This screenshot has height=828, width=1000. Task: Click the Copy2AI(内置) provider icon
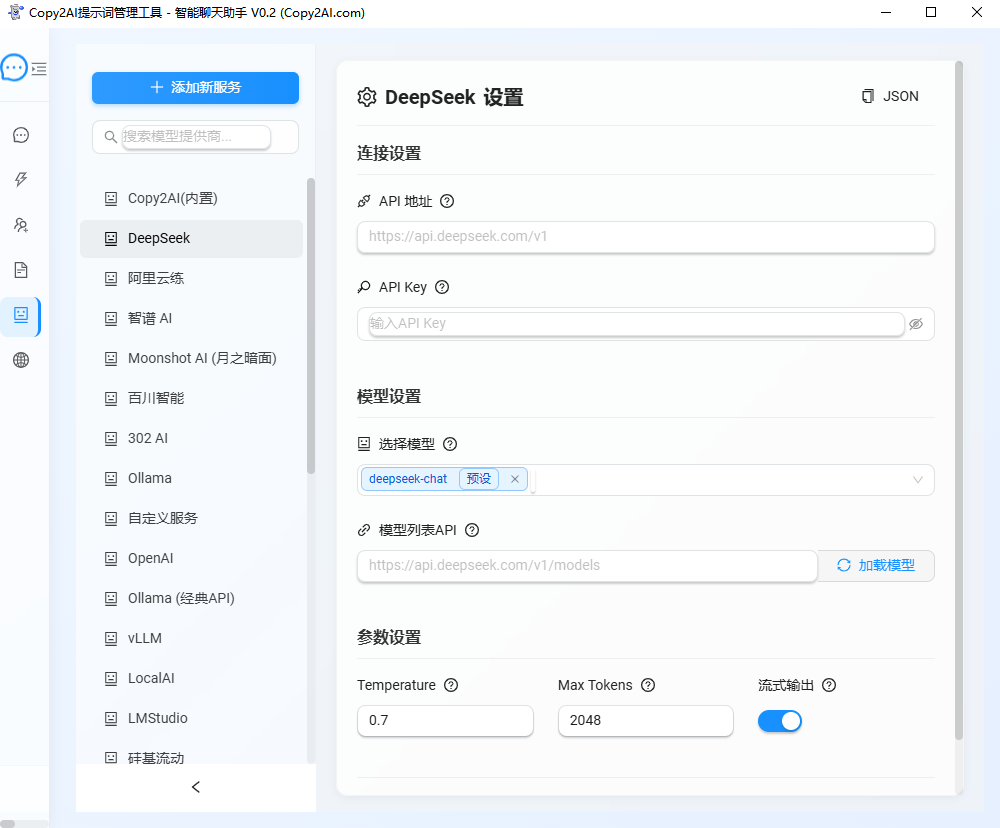tap(111, 198)
